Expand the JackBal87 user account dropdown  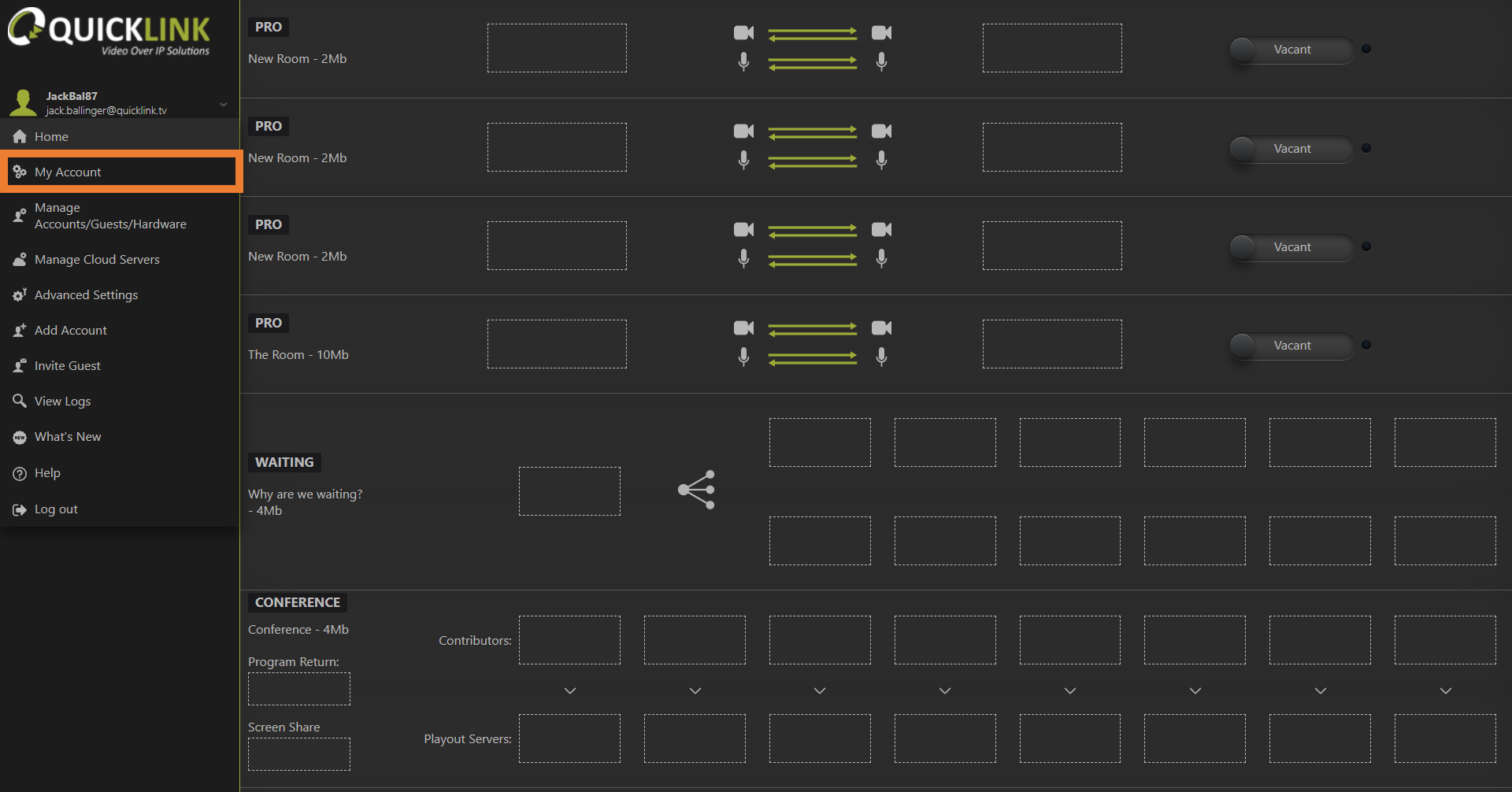(224, 104)
